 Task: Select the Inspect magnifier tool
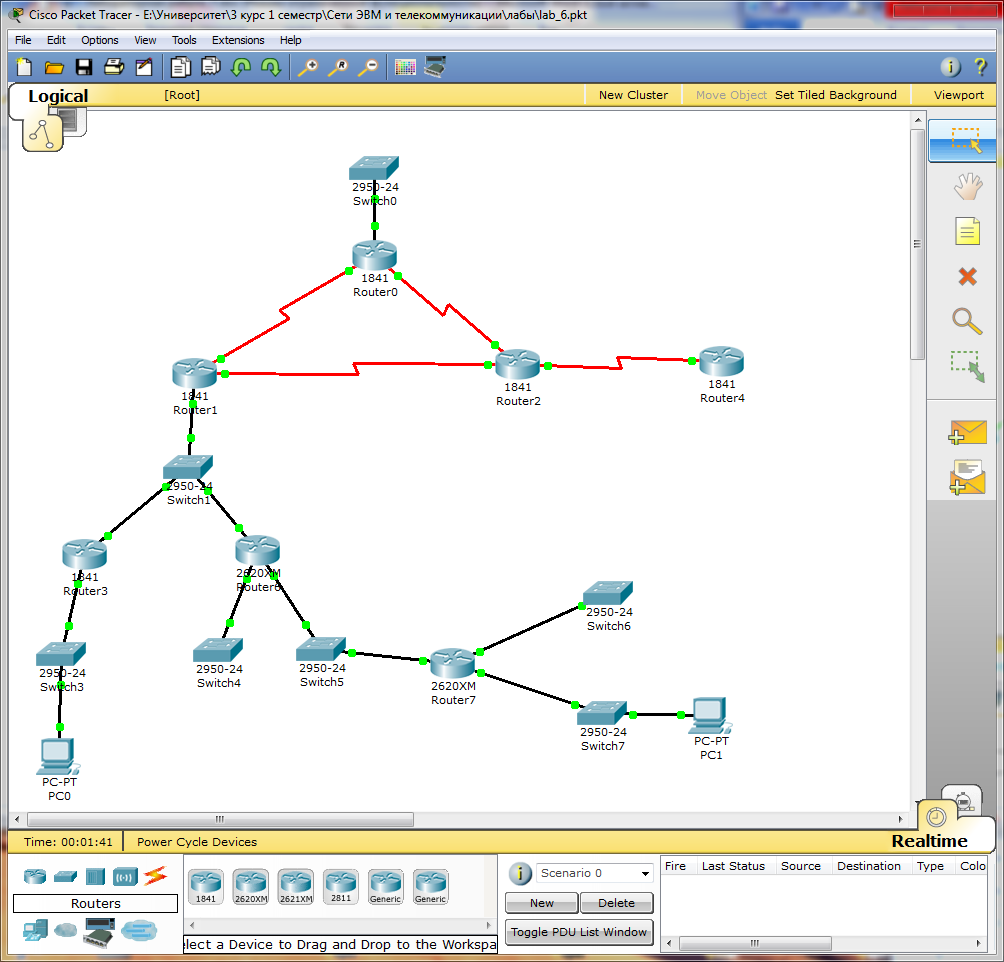(967, 322)
